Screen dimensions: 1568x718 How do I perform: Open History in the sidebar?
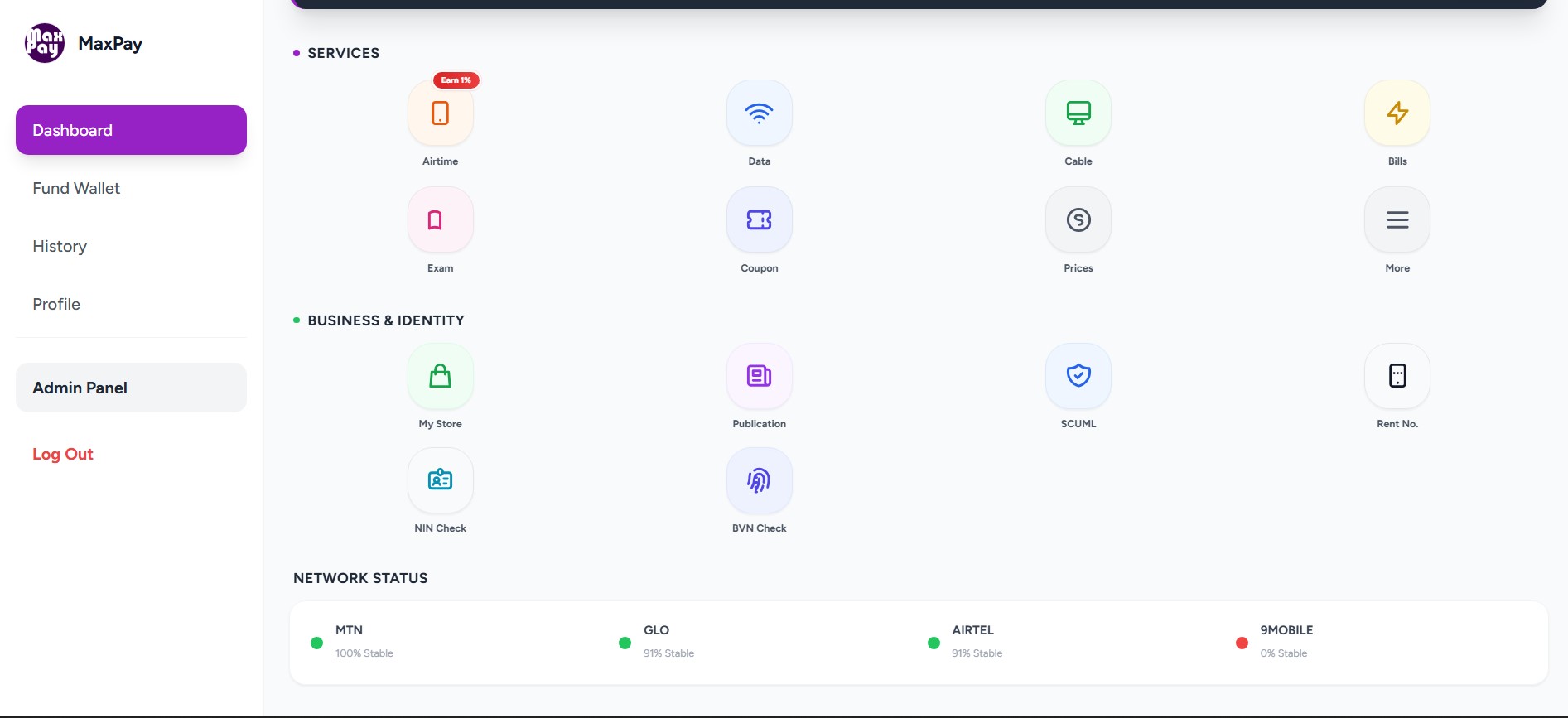(x=131, y=246)
